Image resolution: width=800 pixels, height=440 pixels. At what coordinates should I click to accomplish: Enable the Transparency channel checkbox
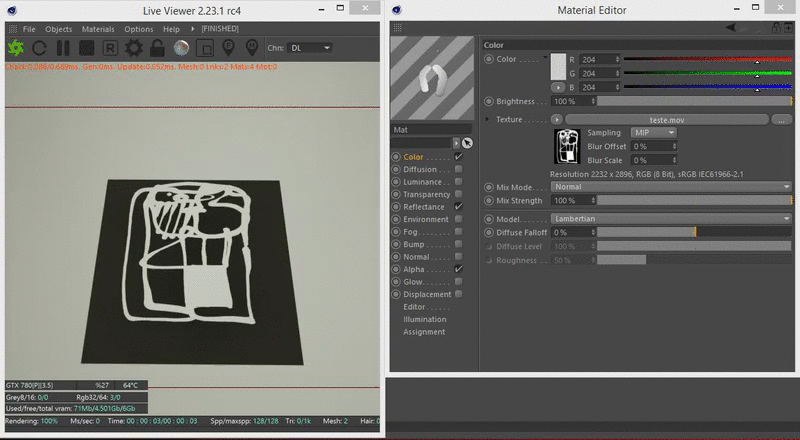point(458,194)
